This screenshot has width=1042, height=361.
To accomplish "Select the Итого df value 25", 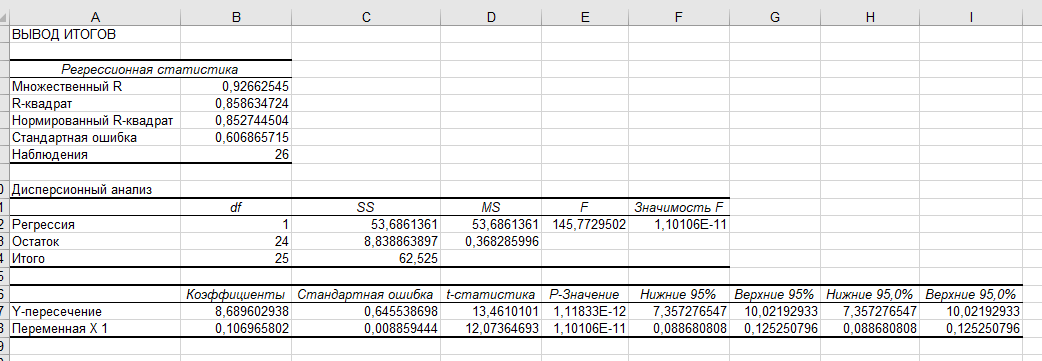I will [236, 259].
